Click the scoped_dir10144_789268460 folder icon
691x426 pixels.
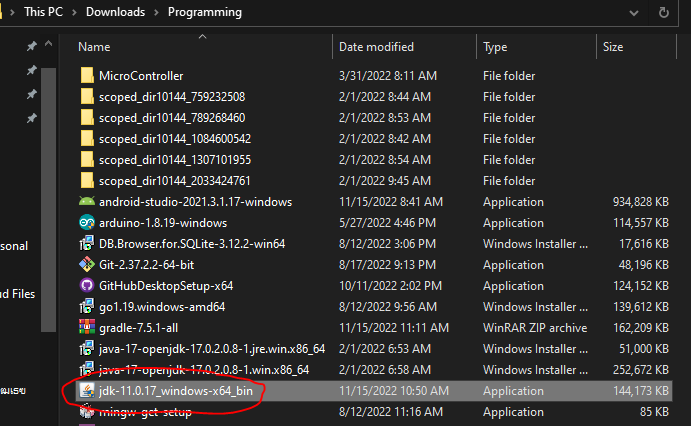tap(87, 118)
